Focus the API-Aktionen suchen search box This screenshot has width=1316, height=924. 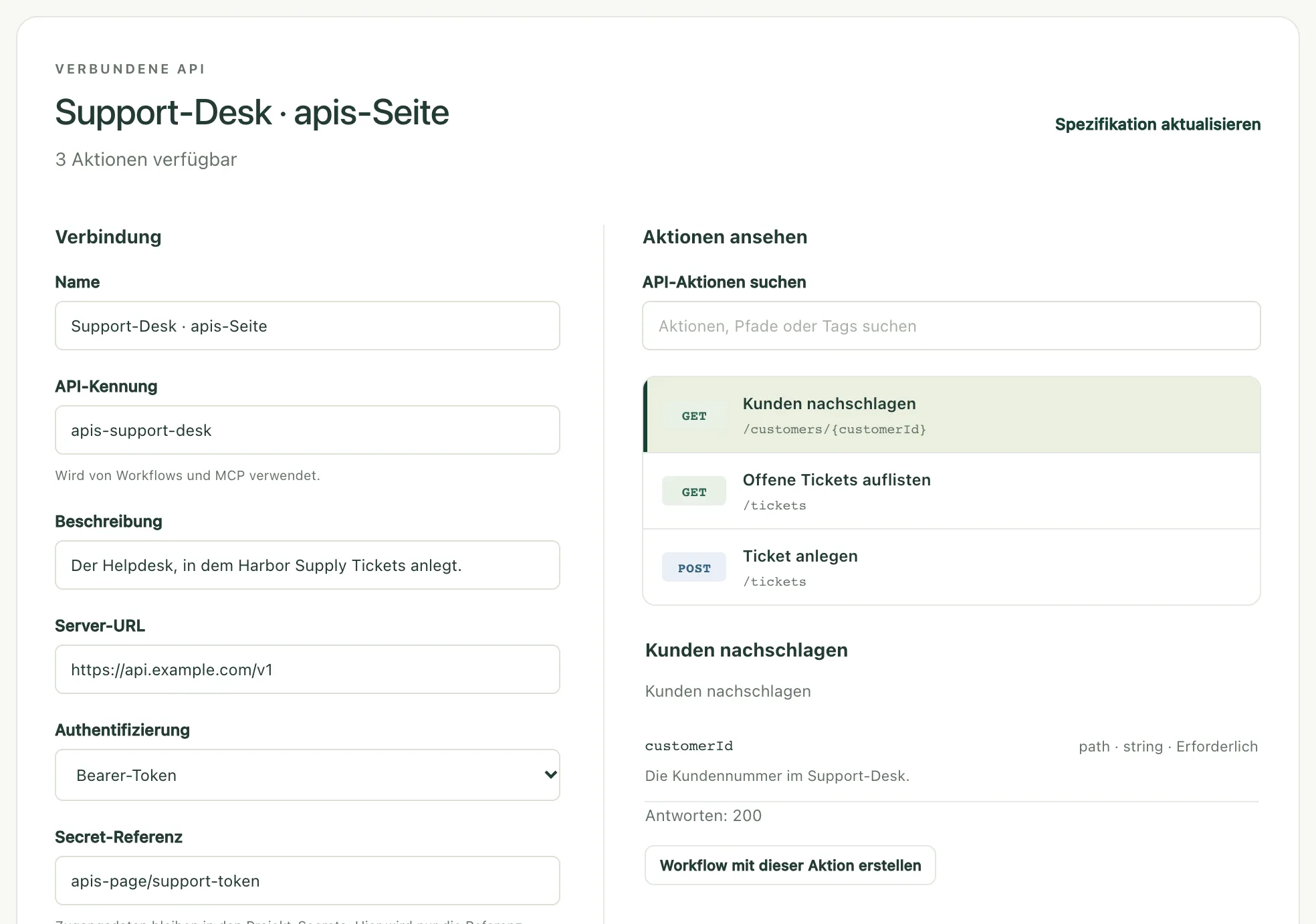(952, 326)
